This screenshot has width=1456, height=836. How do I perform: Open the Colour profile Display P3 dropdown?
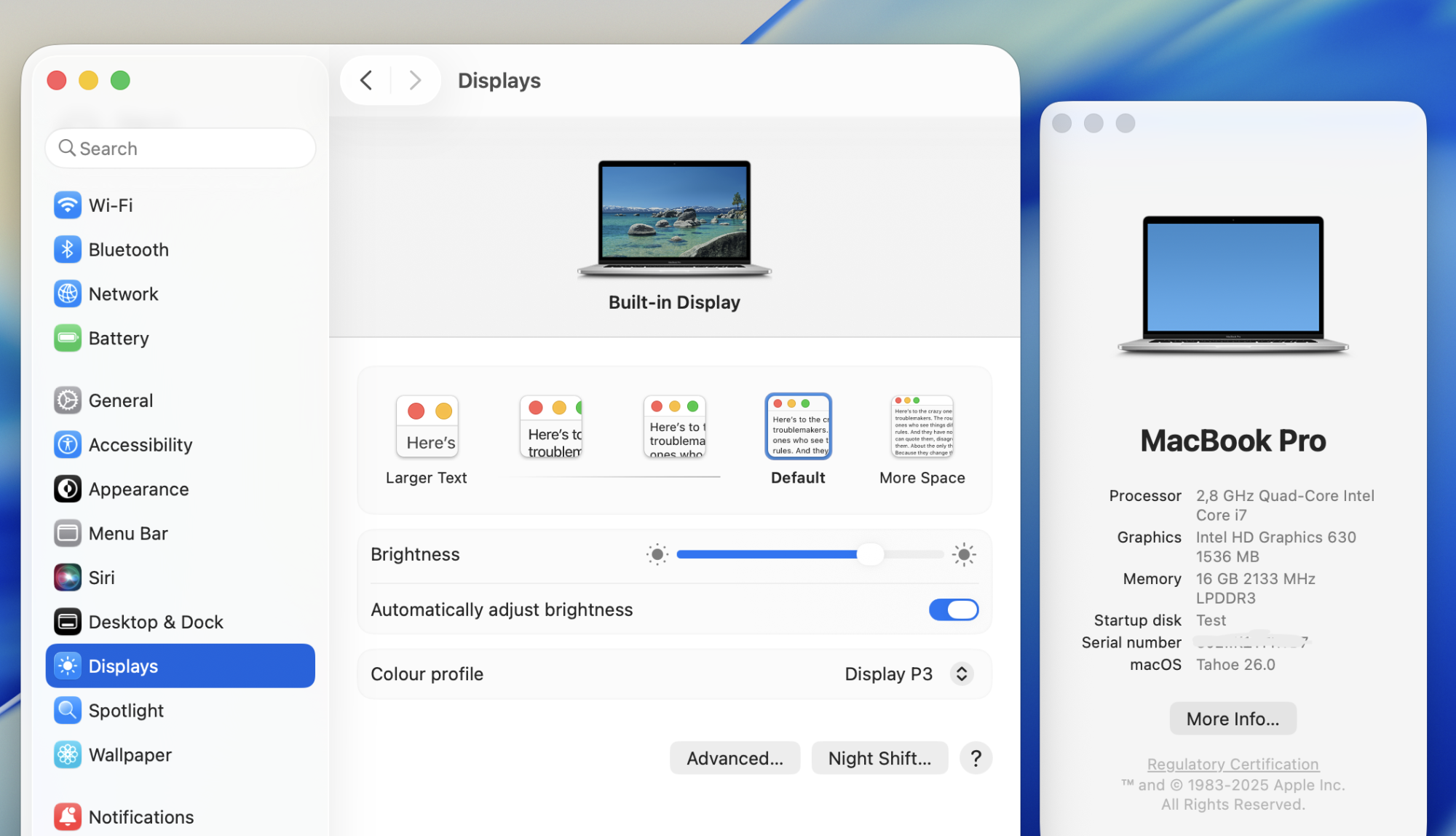pos(907,674)
